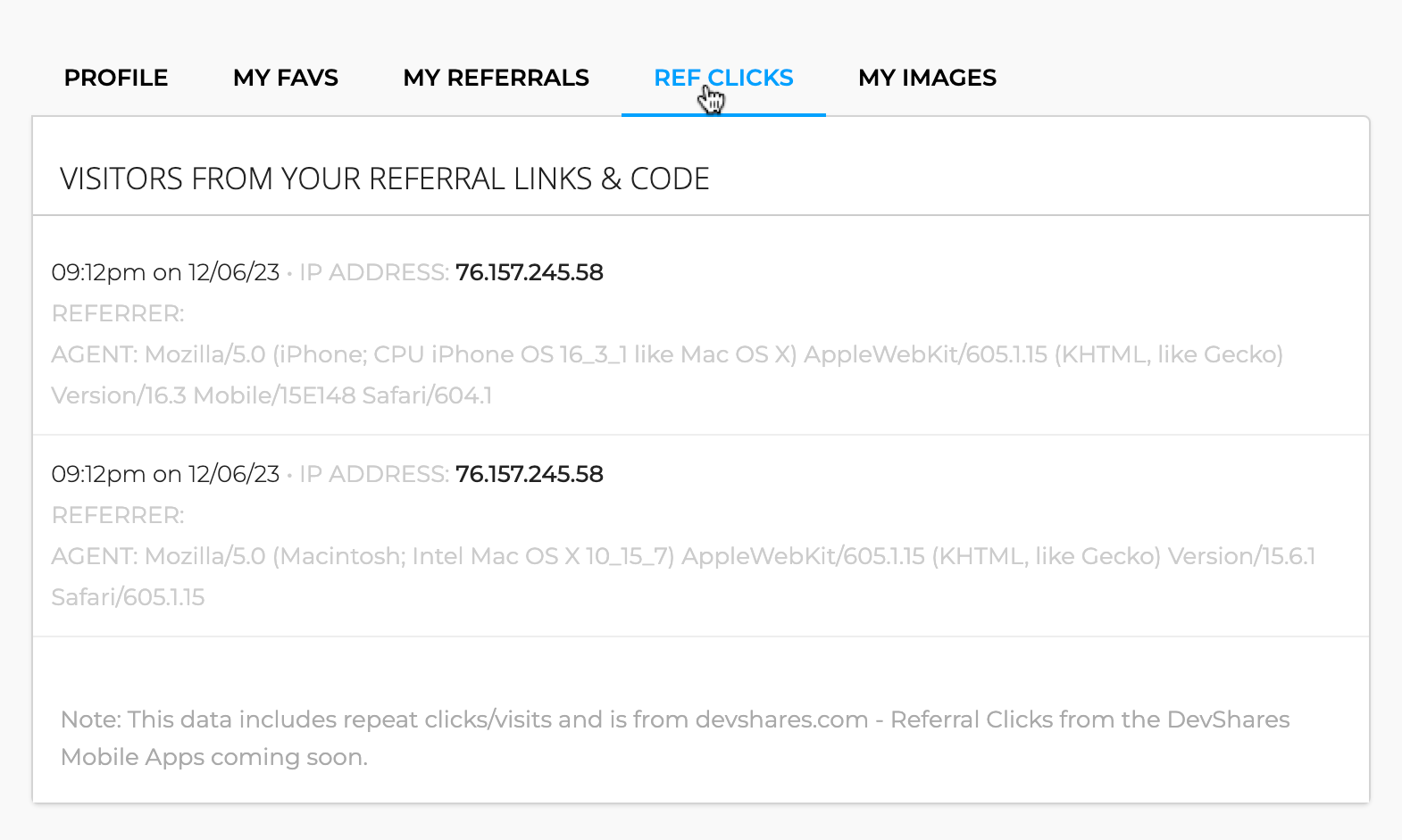Click the IP address value in the iPhone entry
This screenshot has height=840, width=1402.
pos(529,272)
